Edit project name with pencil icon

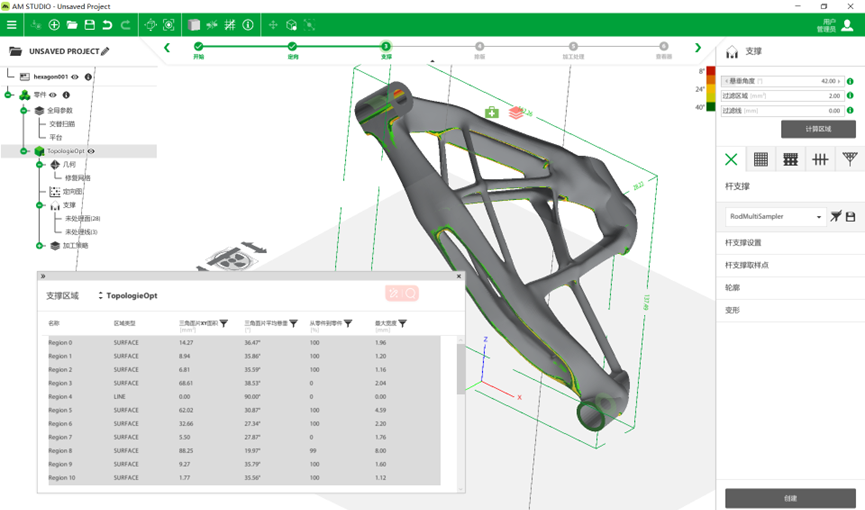(105, 51)
